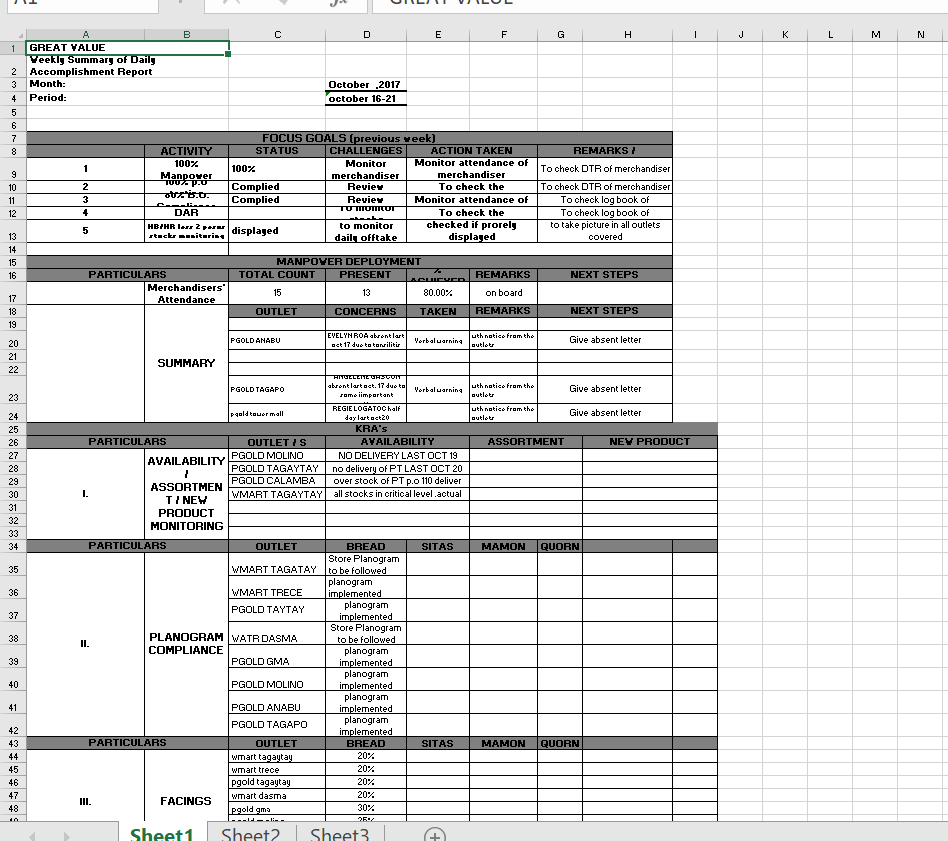Viewport: 948px width, 841px height.
Task: Select column F header
Action: [x=504, y=35]
